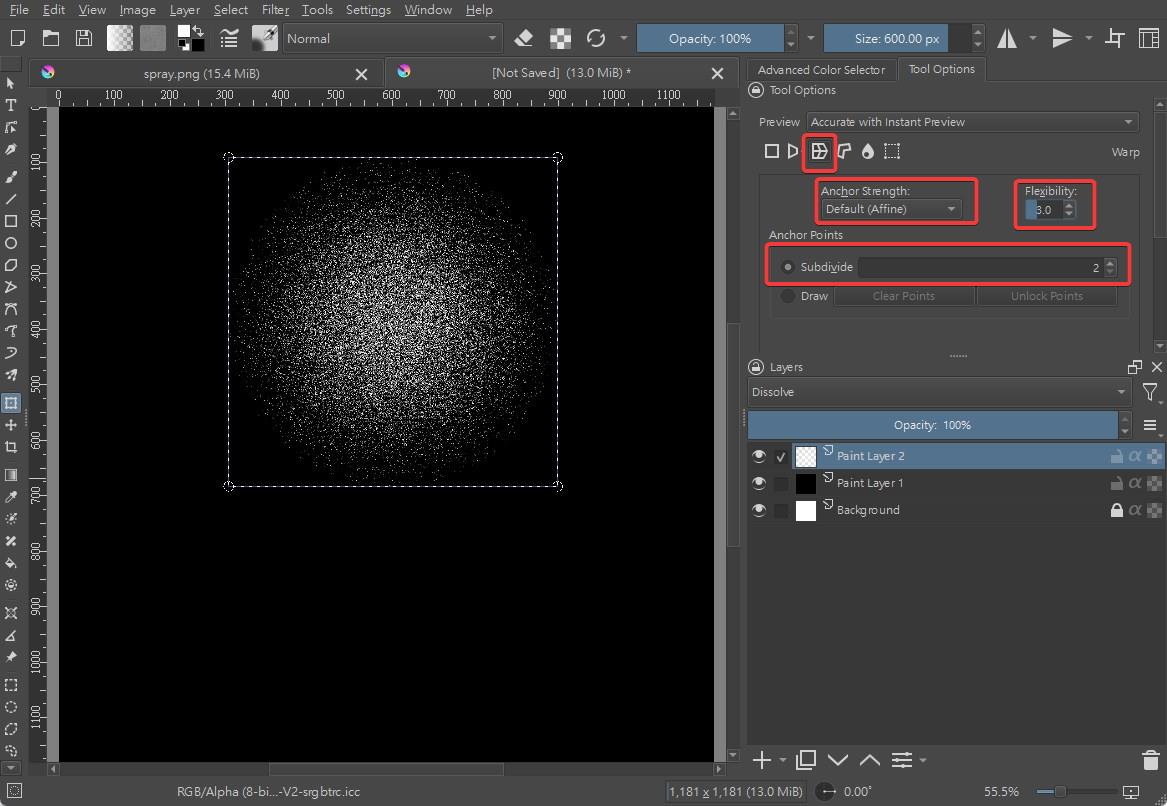Select the Subdivide radio button
This screenshot has height=806, width=1167.
(x=788, y=267)
